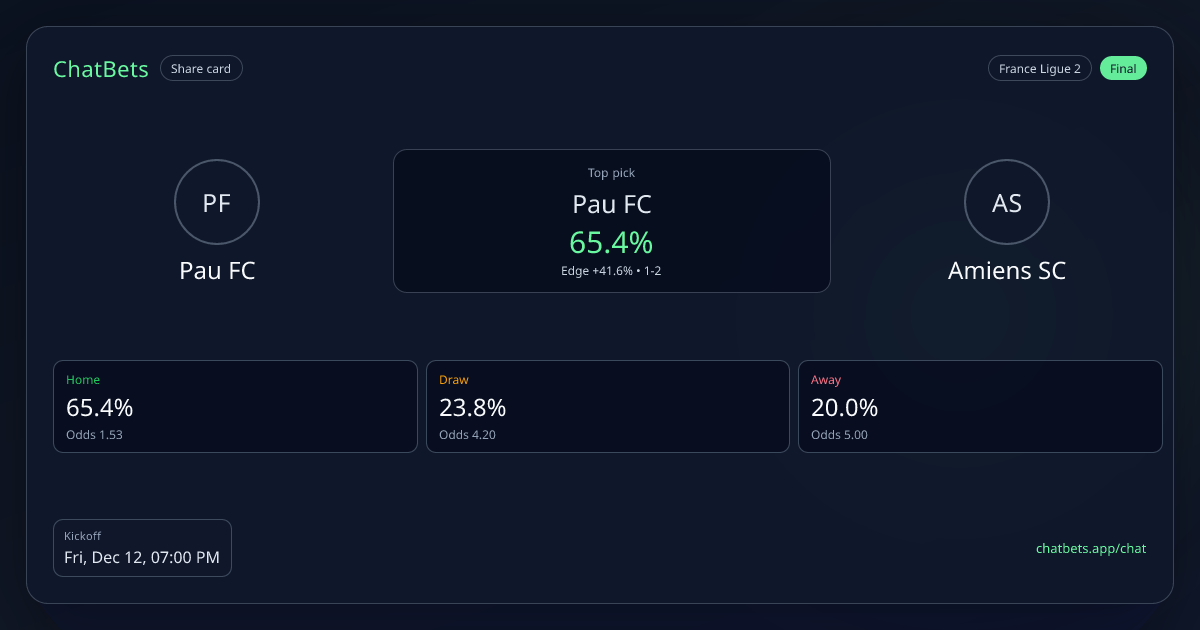This screenshot has width=1200, height=630.
Task: Click the PF team crest circle
Action: pos(217,203)
